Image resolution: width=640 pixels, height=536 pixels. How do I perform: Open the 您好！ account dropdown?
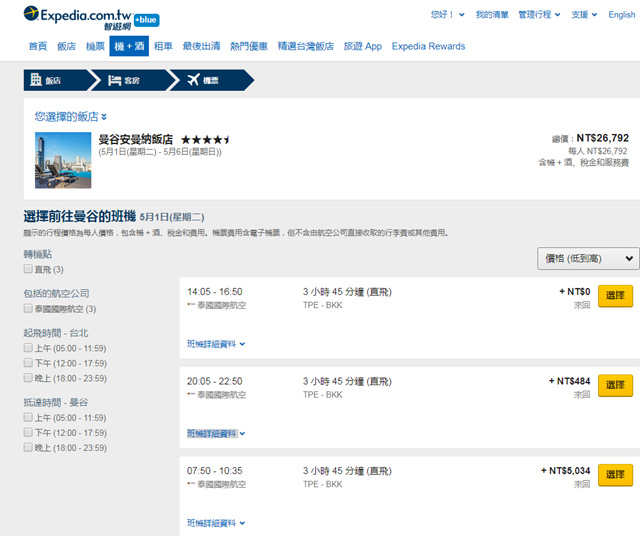coord(448,15)
